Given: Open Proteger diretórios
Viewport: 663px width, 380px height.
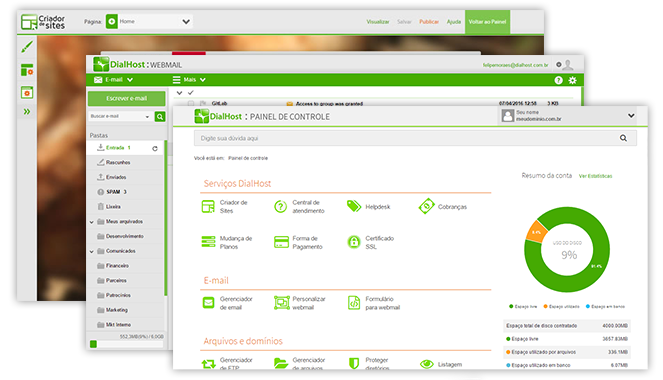Looking at the screenshot, I should pos(368,364).
